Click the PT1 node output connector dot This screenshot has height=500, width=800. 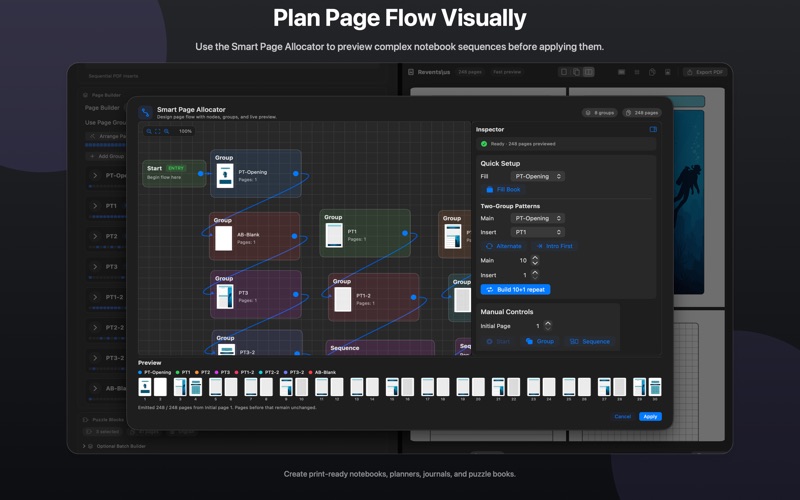(405, 233)
